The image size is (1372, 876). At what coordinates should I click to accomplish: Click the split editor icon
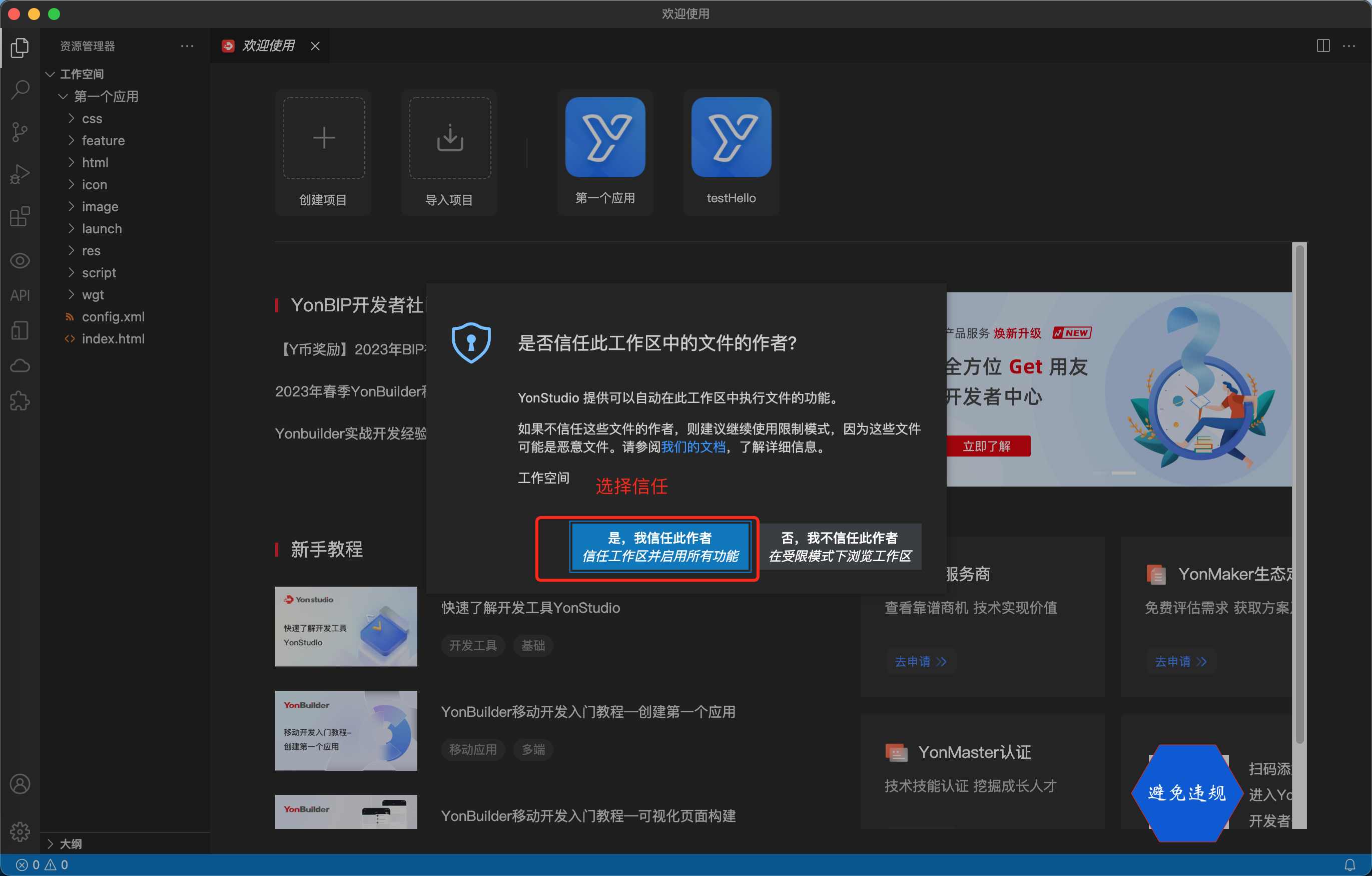1323,46
